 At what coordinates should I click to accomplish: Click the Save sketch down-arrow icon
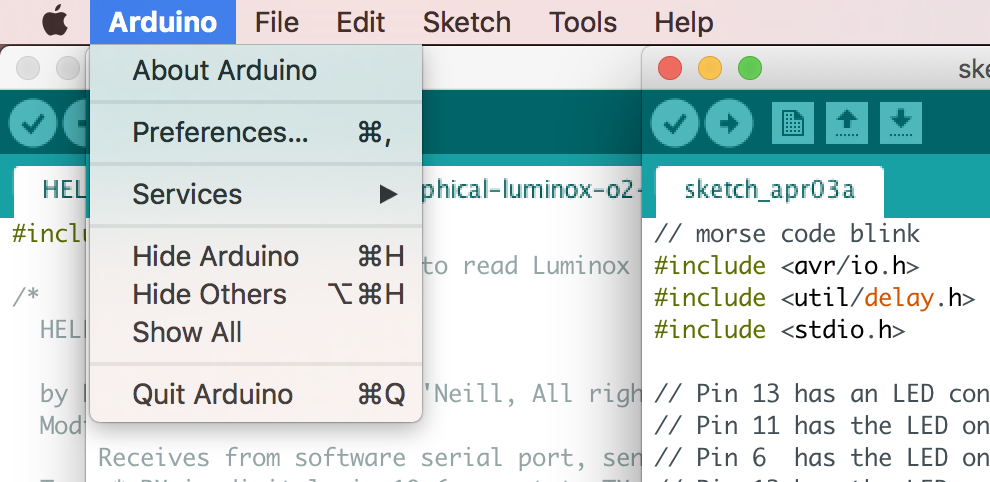pos(900,123)
